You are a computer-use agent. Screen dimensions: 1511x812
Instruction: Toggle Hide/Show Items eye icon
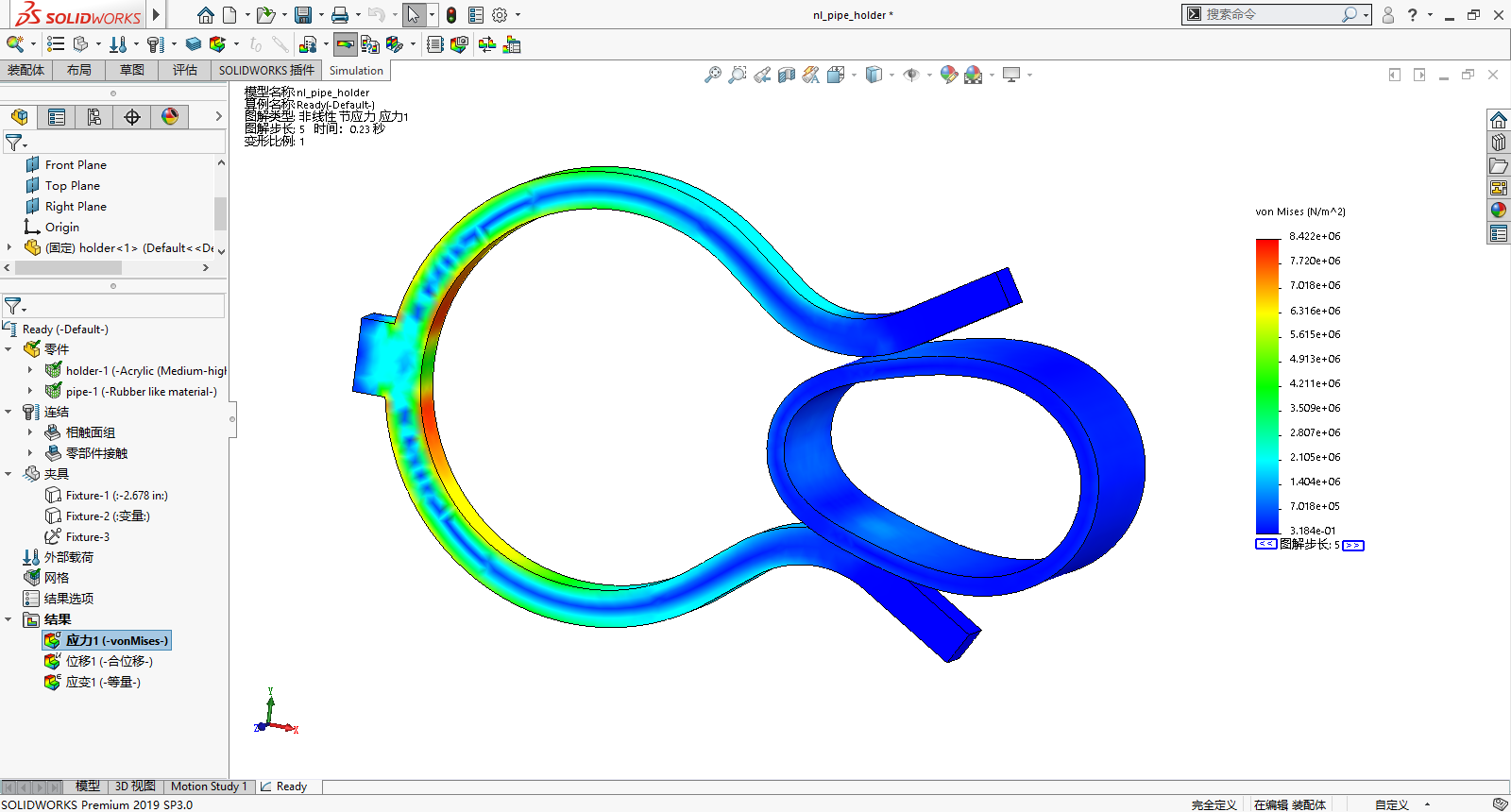pos(911,75)
